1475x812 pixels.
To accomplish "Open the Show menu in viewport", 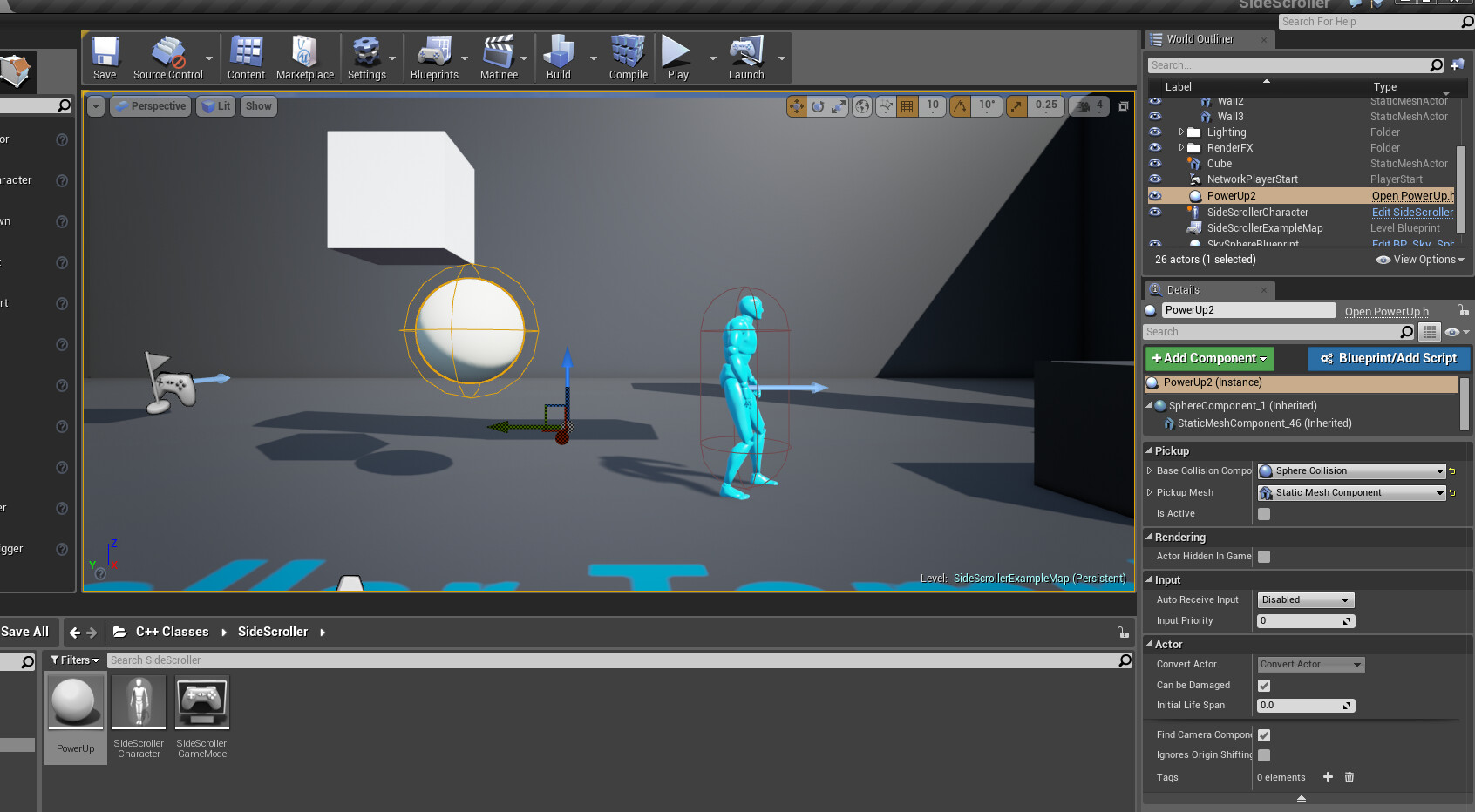I will [x=258, y=106].
